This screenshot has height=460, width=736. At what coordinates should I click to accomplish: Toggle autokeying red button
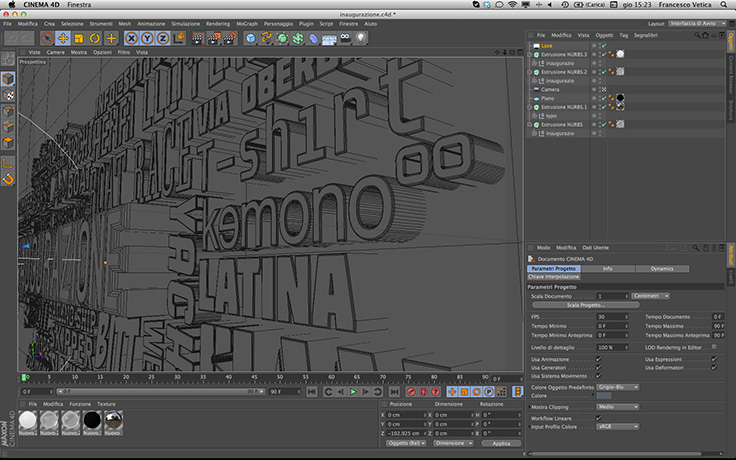[423, 391]
